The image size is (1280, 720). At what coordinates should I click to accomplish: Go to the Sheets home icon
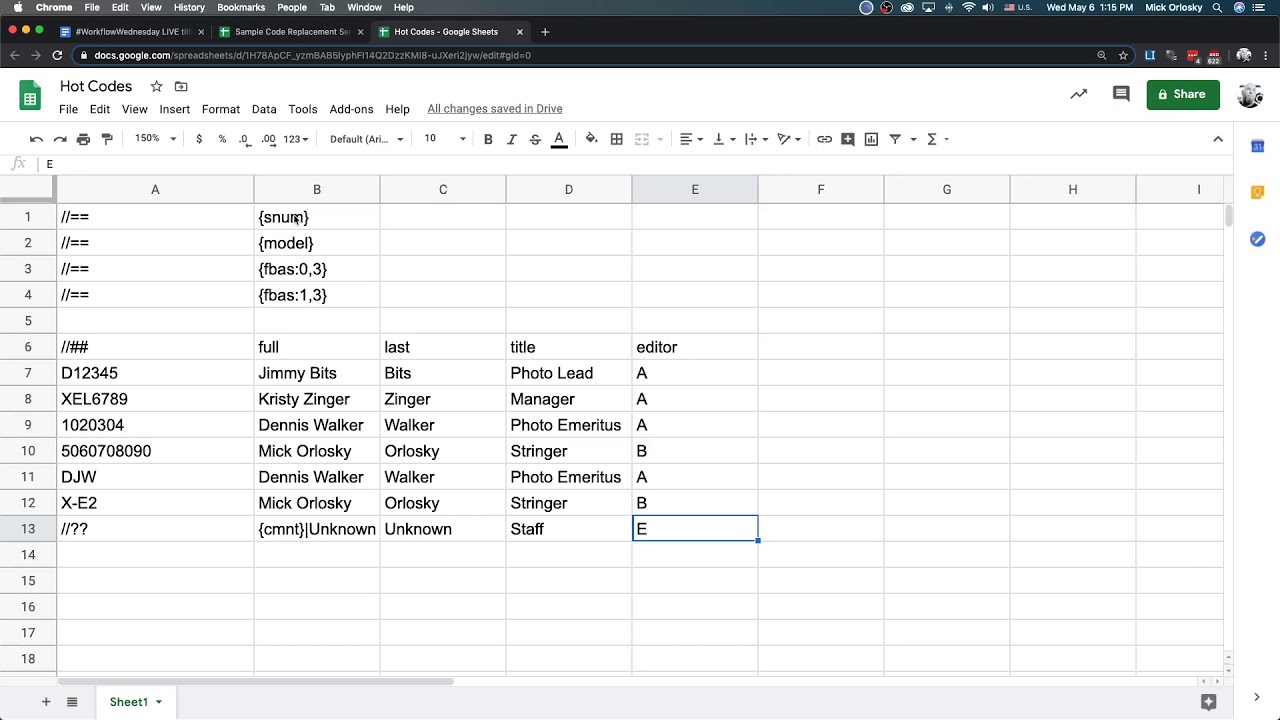30,97
